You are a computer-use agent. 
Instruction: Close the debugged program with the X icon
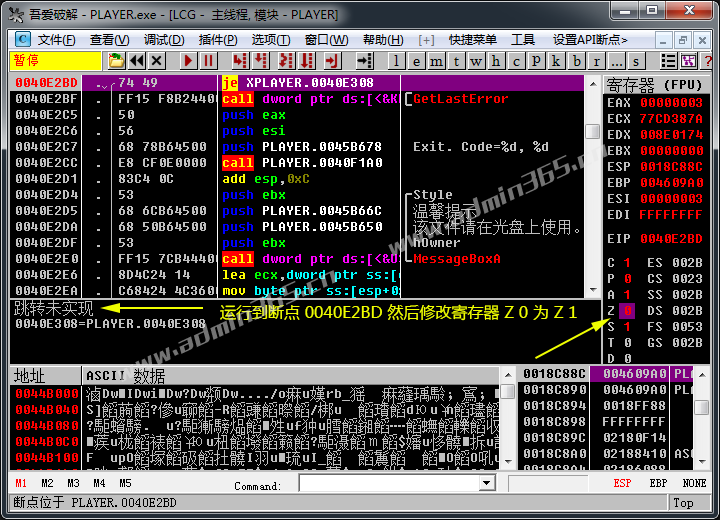pyautogui.click(x=157, y=61)
